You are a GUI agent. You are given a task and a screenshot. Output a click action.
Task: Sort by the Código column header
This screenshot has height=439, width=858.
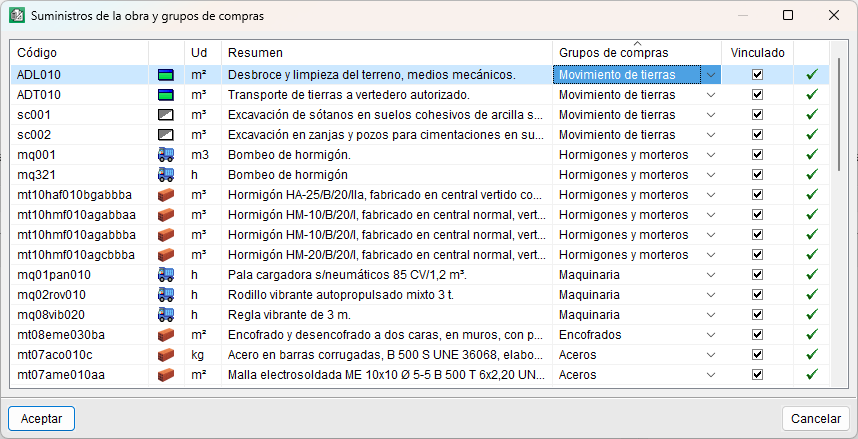click(x=80, y=53)
